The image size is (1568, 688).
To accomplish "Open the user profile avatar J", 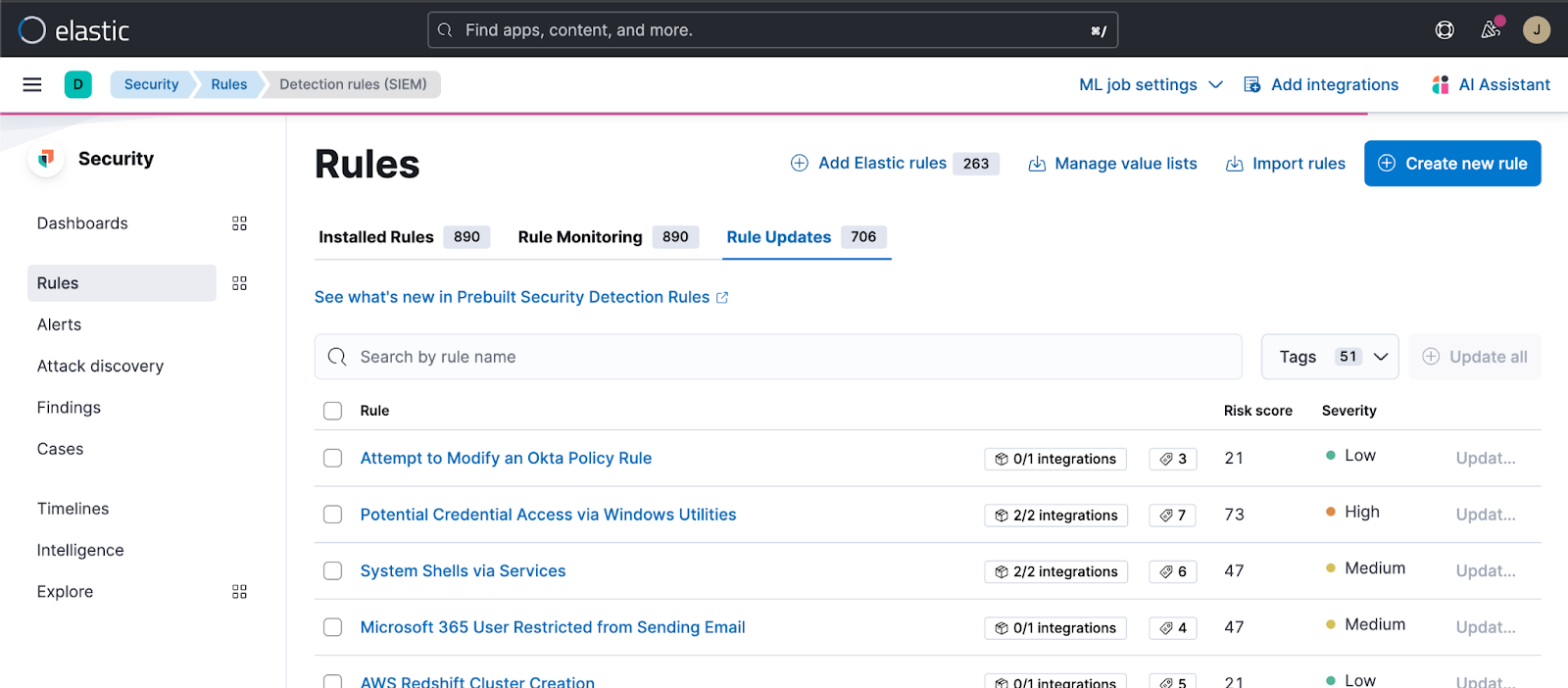I will pos(1536,30).
